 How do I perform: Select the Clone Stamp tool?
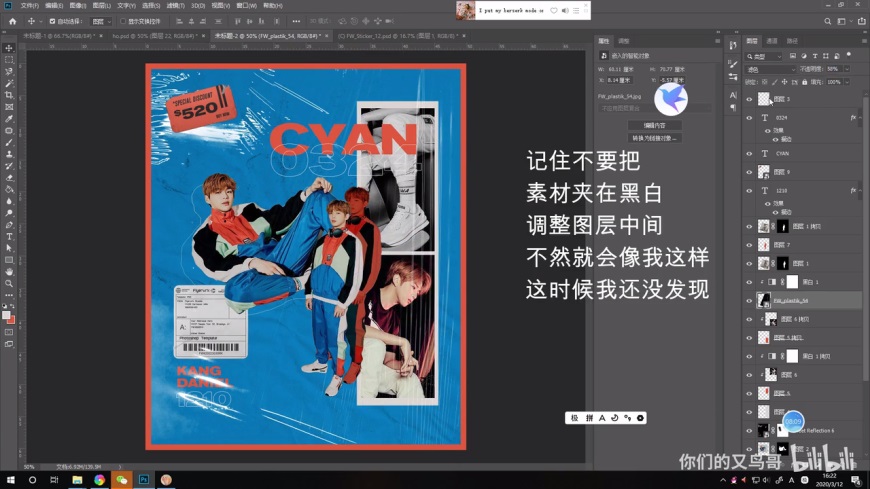[x=9, y=154]
